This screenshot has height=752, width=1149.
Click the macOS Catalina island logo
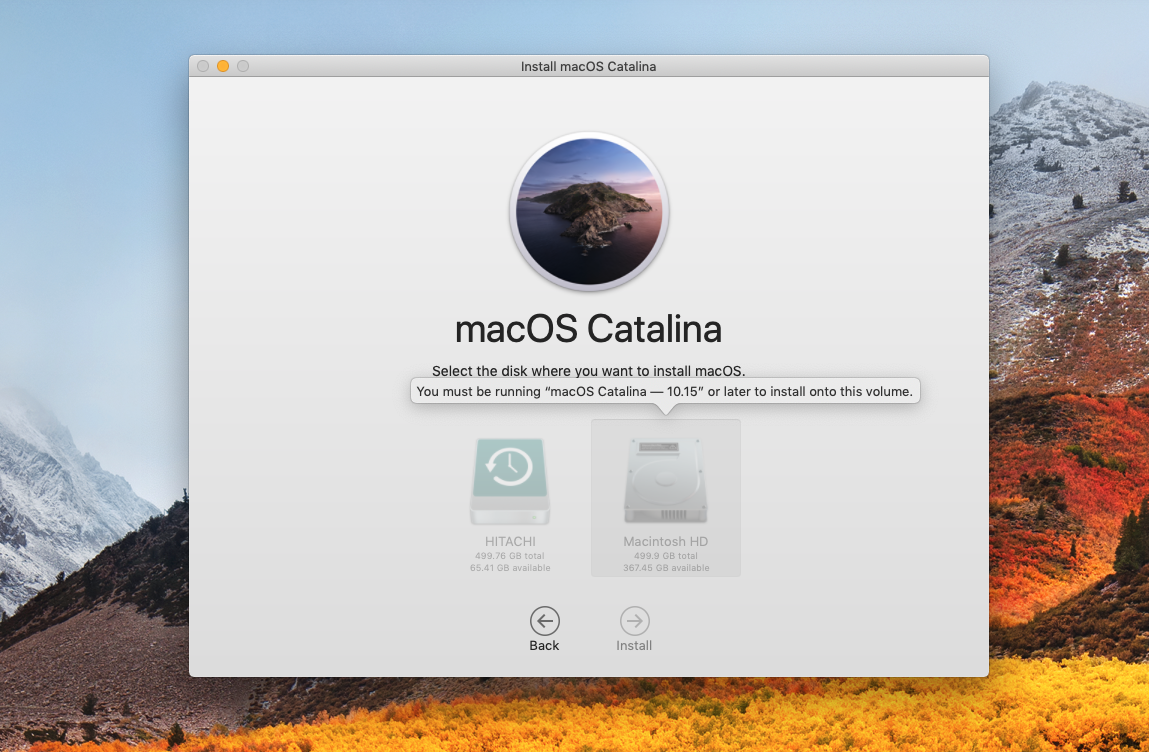point(589,211)
